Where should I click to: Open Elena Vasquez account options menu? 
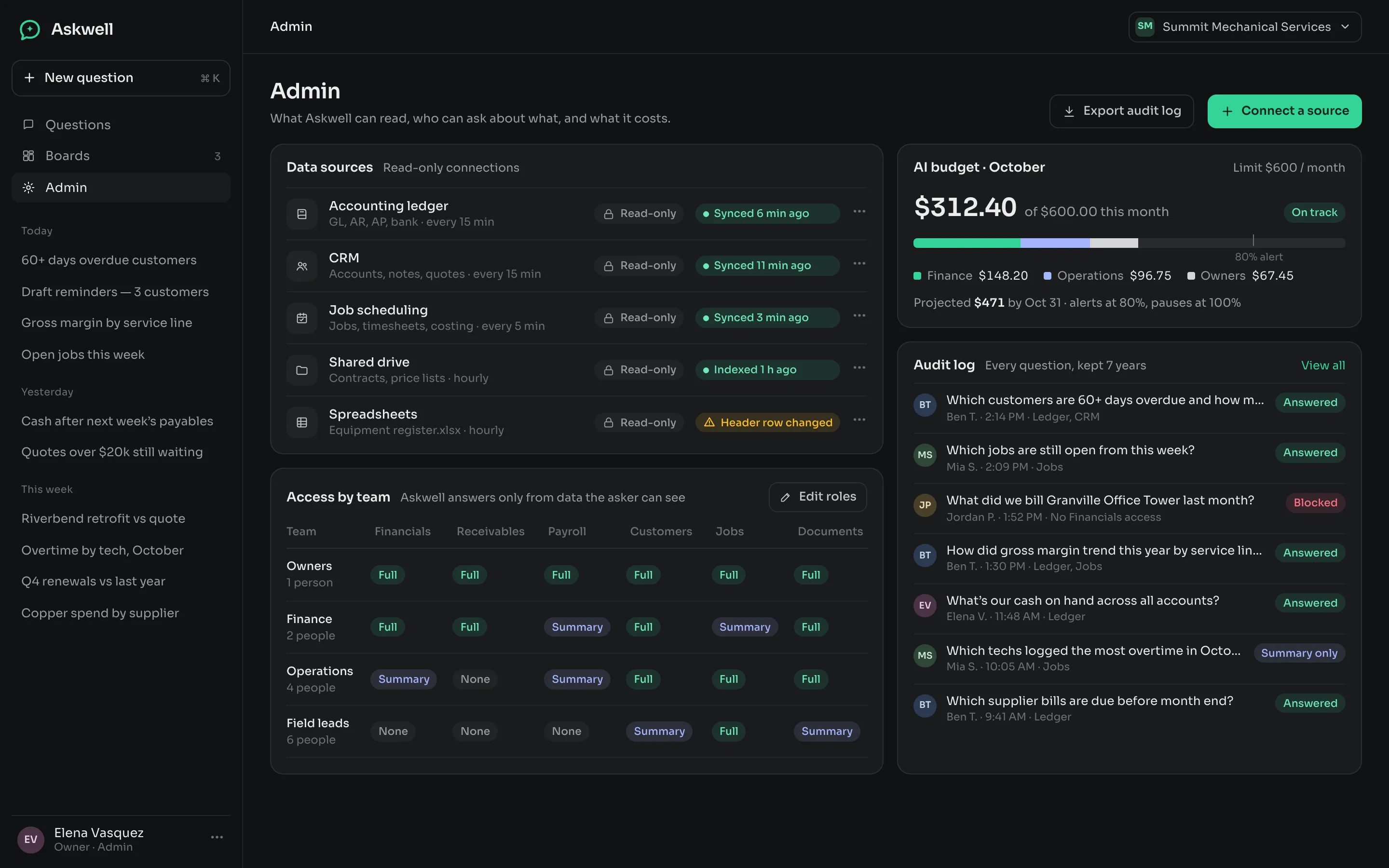click(217, 838)
